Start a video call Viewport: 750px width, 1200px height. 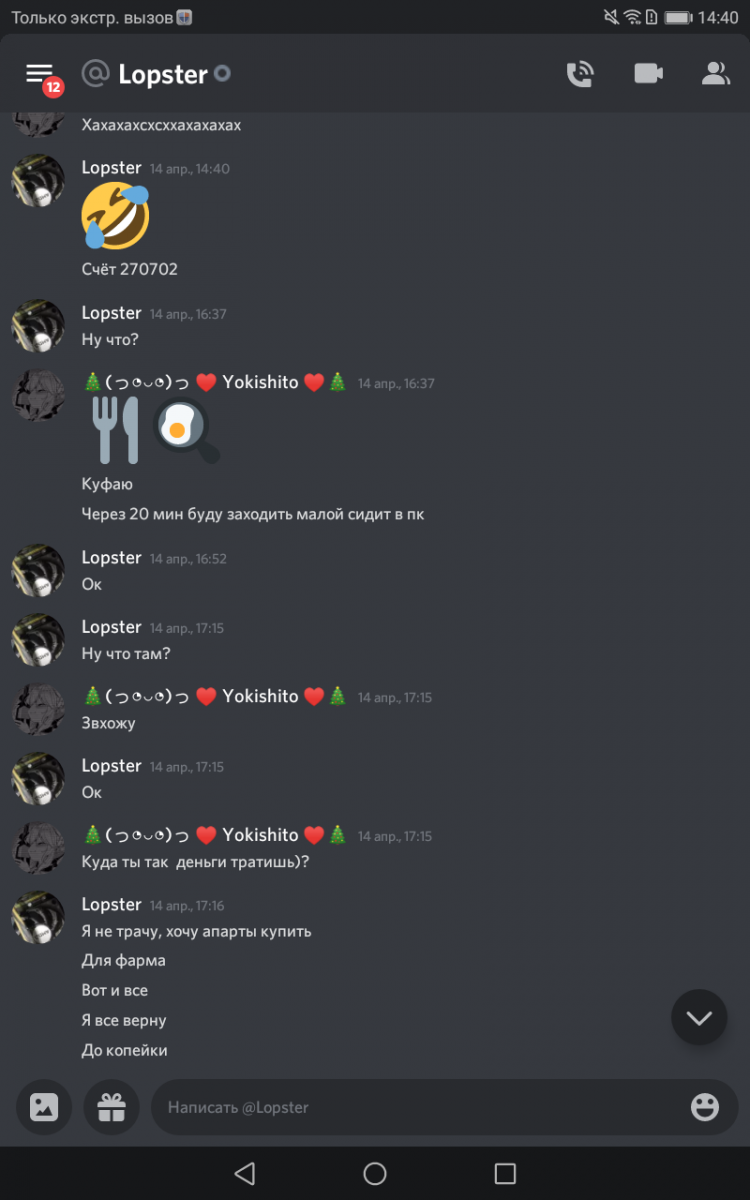point(648,73)
